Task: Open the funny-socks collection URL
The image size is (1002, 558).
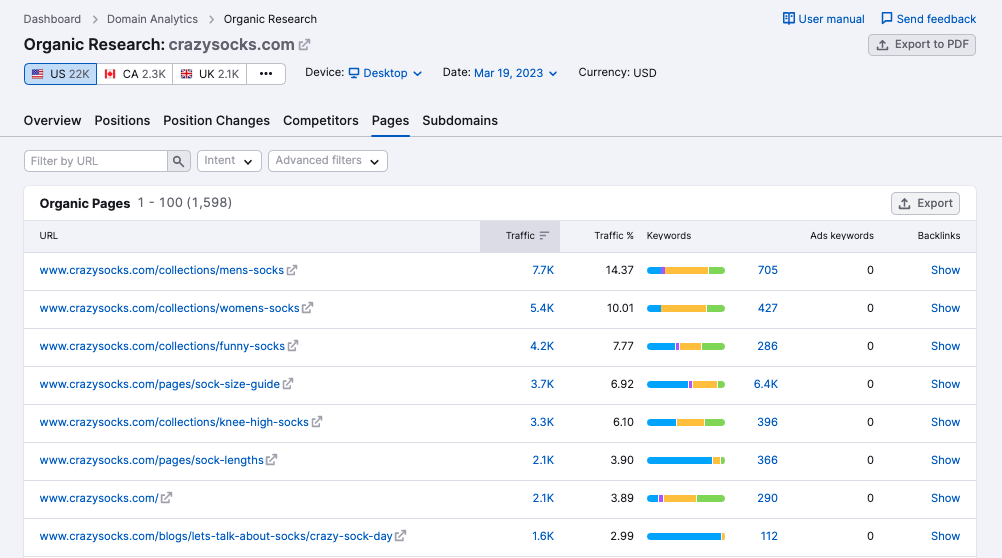Action: (x=162, y=346)
